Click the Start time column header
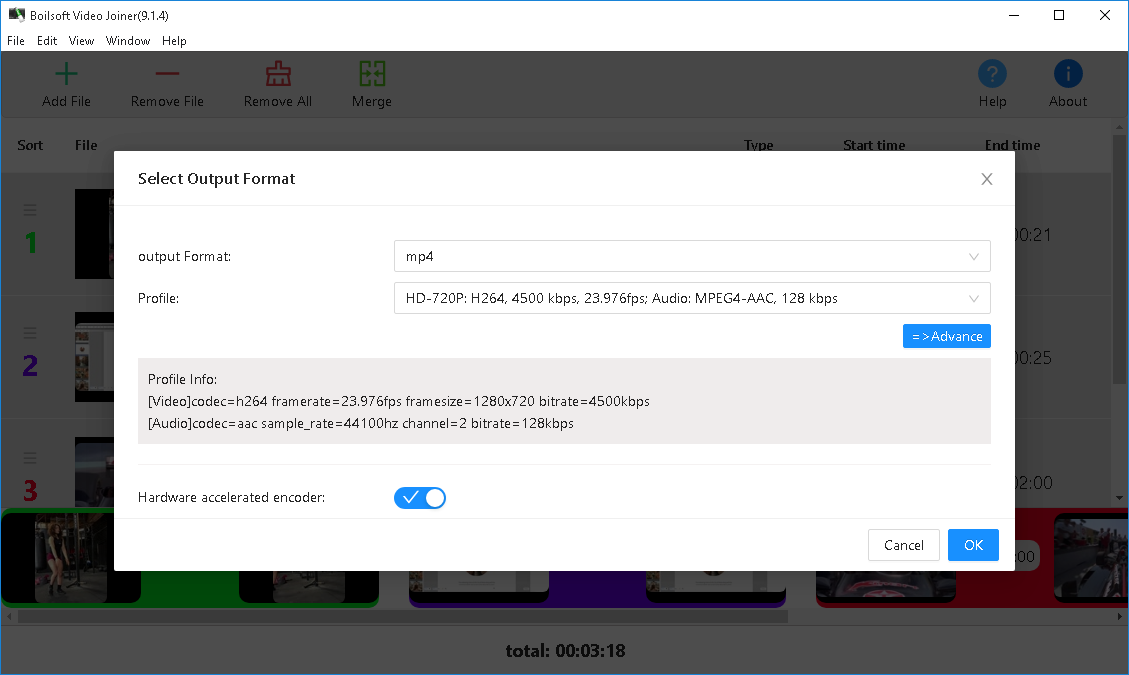The image size is (1129, 675). point(874,146)
